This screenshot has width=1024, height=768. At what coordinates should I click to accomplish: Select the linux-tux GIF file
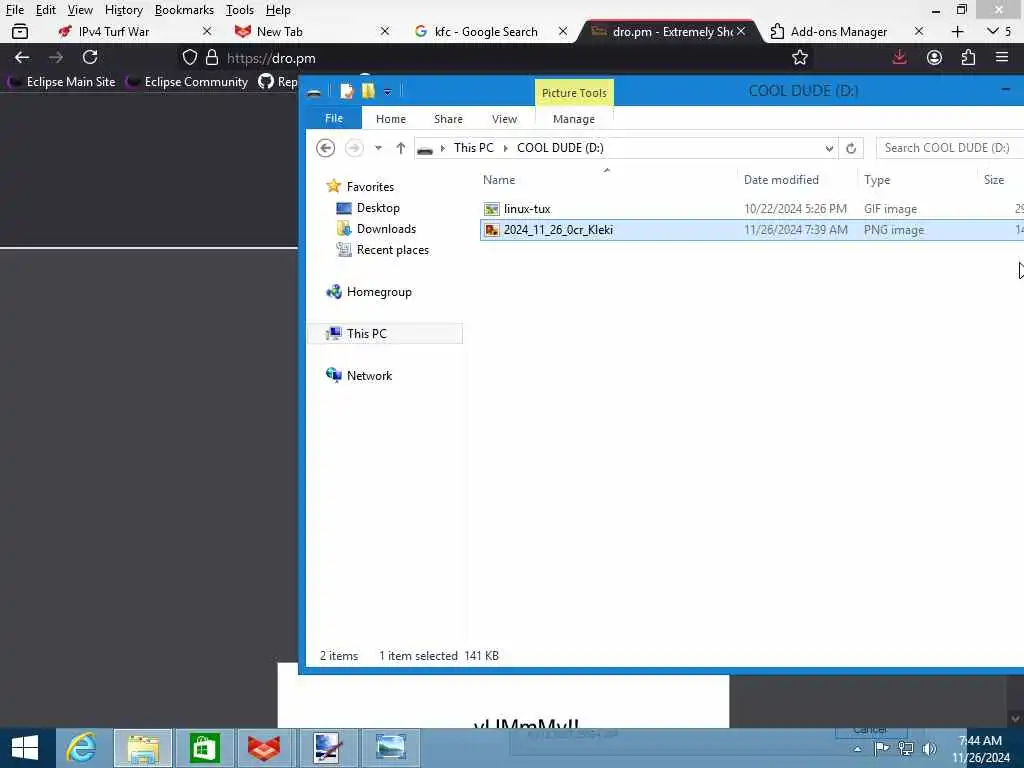click(752, 209)
